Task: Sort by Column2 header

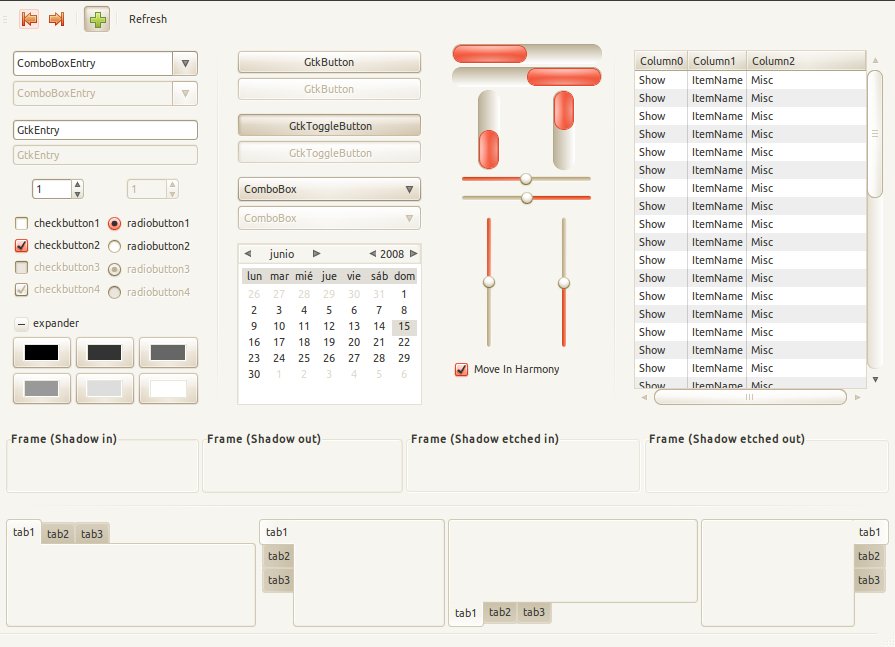Action: pos(806,61)
